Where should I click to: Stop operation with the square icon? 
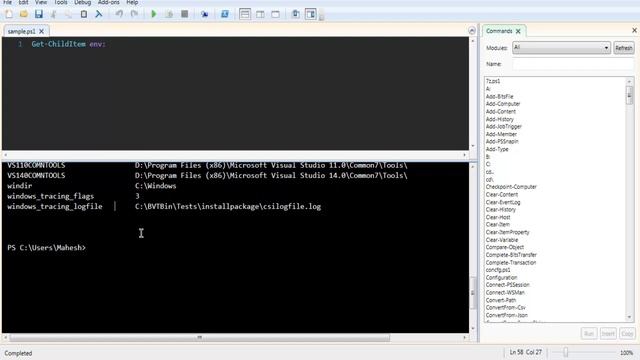pos(184,14)
